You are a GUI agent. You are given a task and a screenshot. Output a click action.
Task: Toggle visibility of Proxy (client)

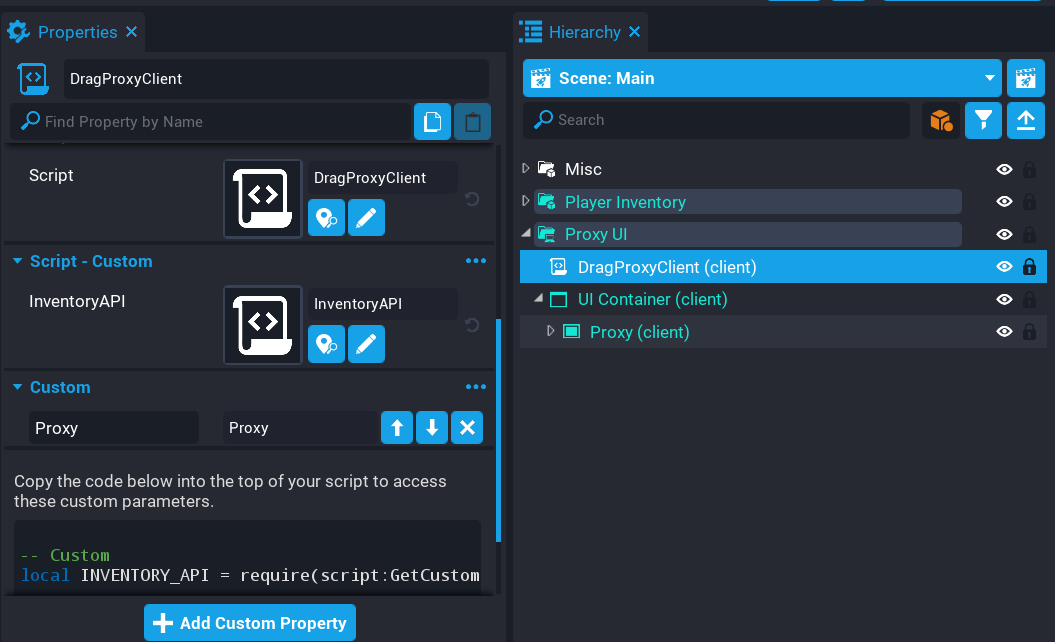(x=1003, y=331)
